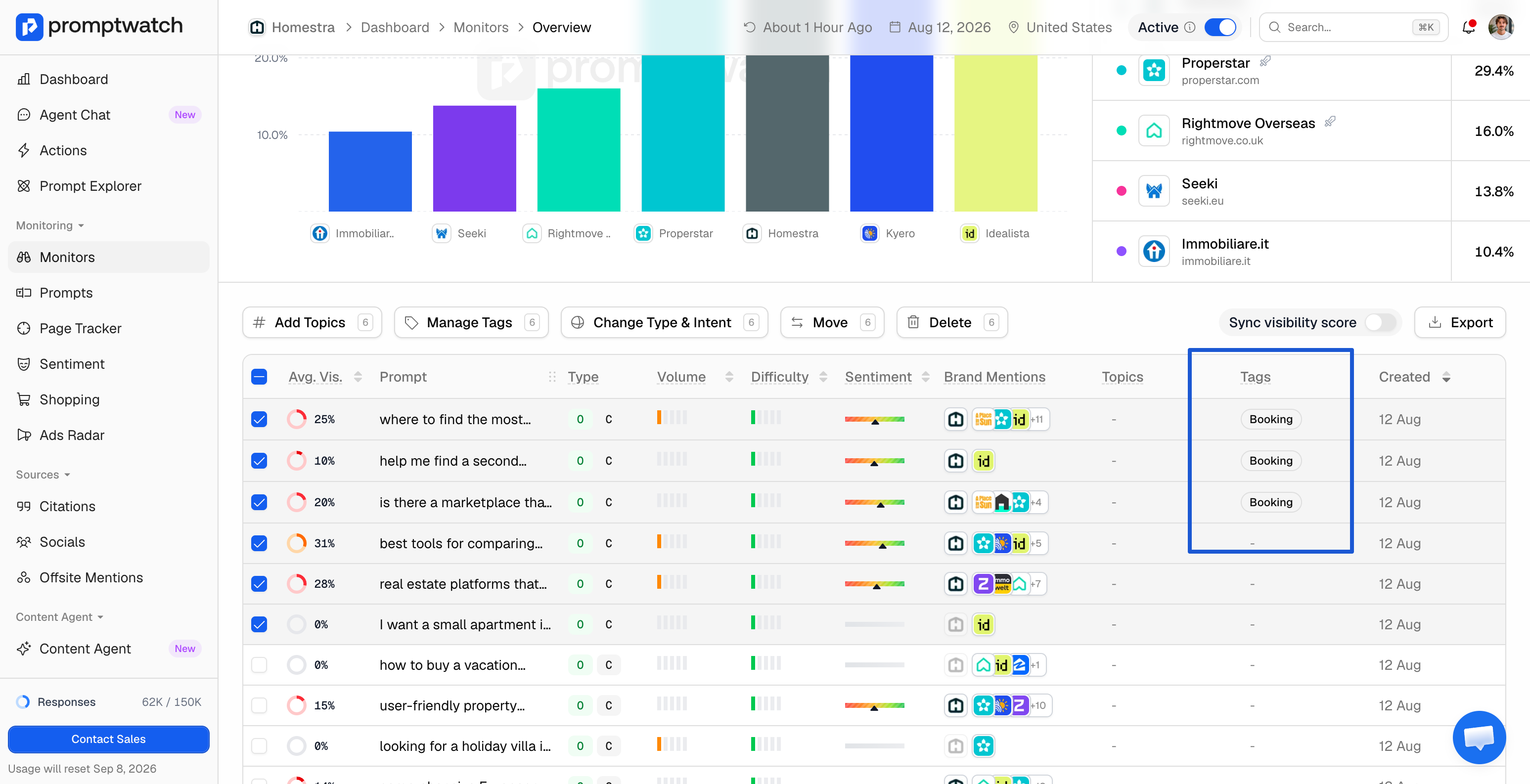Click the Properstar brand icon in the 'looking for a holiday villa' row

click(x=984, y=746)
